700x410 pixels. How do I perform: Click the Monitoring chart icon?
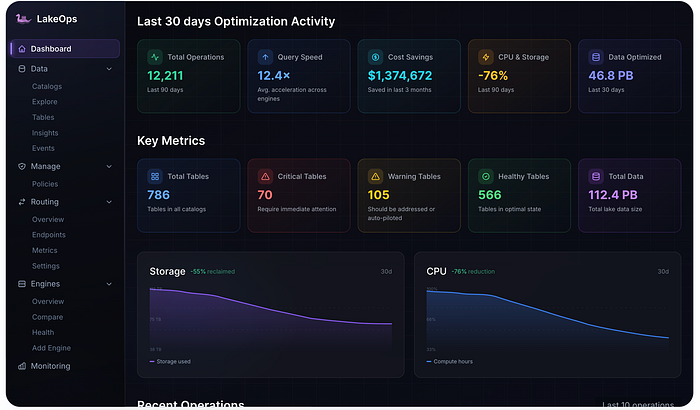[x=21, y=366]
